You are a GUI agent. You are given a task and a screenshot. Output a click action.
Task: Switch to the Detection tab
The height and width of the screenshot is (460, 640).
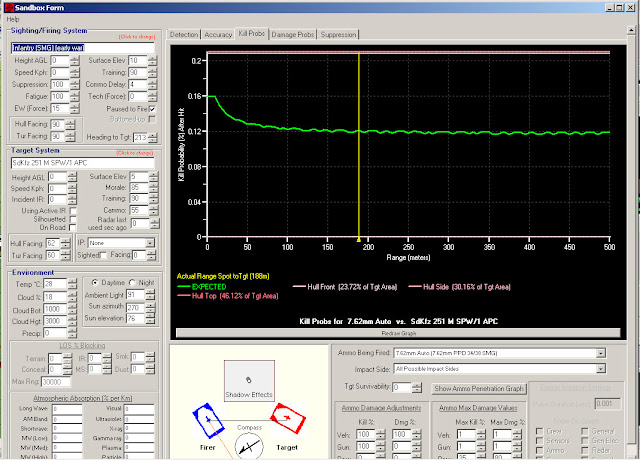point(184,35)
